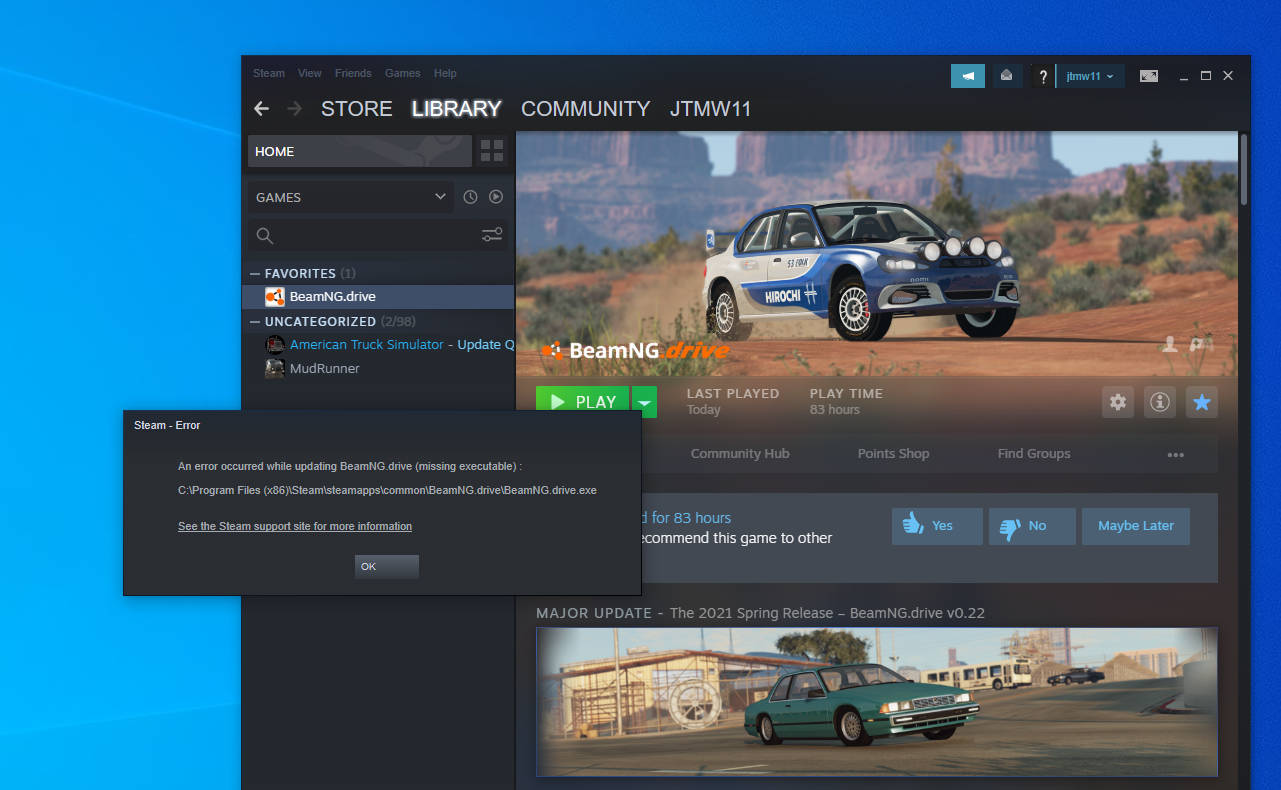
Task: Open the Community Hub link
Action: [x=740, y=454]
